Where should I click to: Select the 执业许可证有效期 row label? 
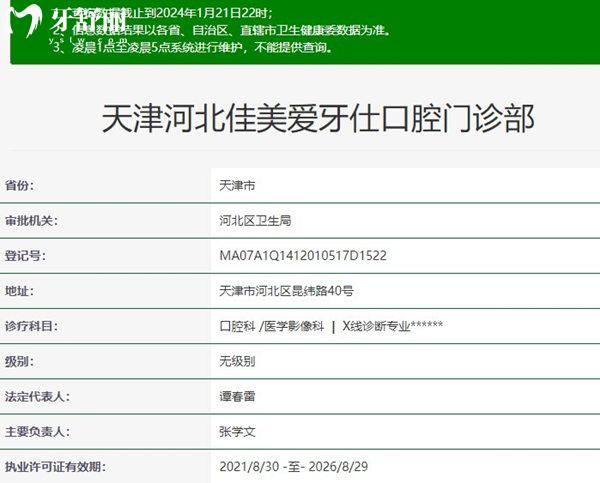point(55,467)
